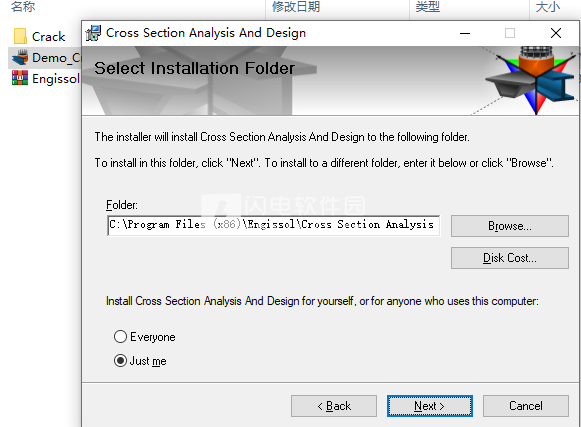Image resolution: width=581 pixels, height=427 pixels.
Task: Select the Crack folder name
Action: pyautogui.click(x=49, y=37)
